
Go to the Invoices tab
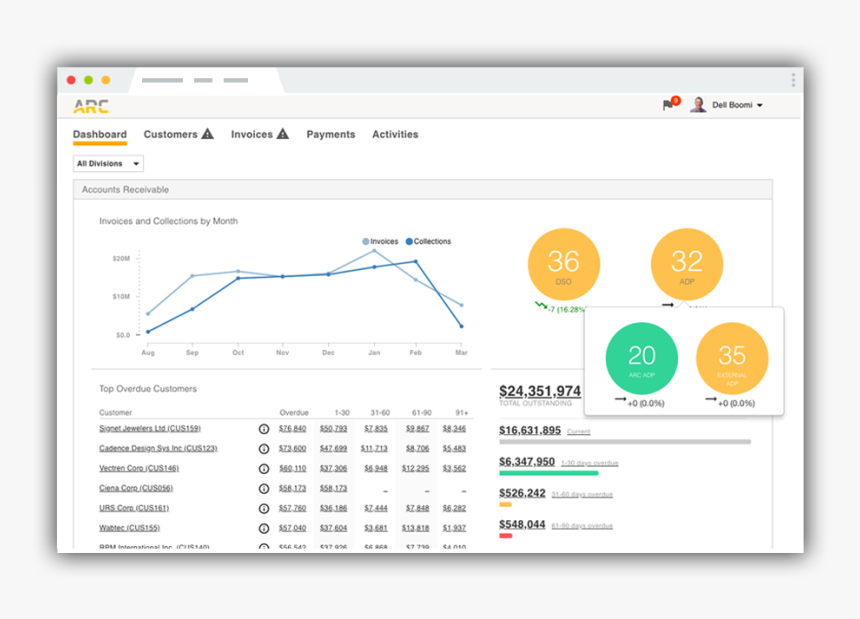[x=252, y=134]
